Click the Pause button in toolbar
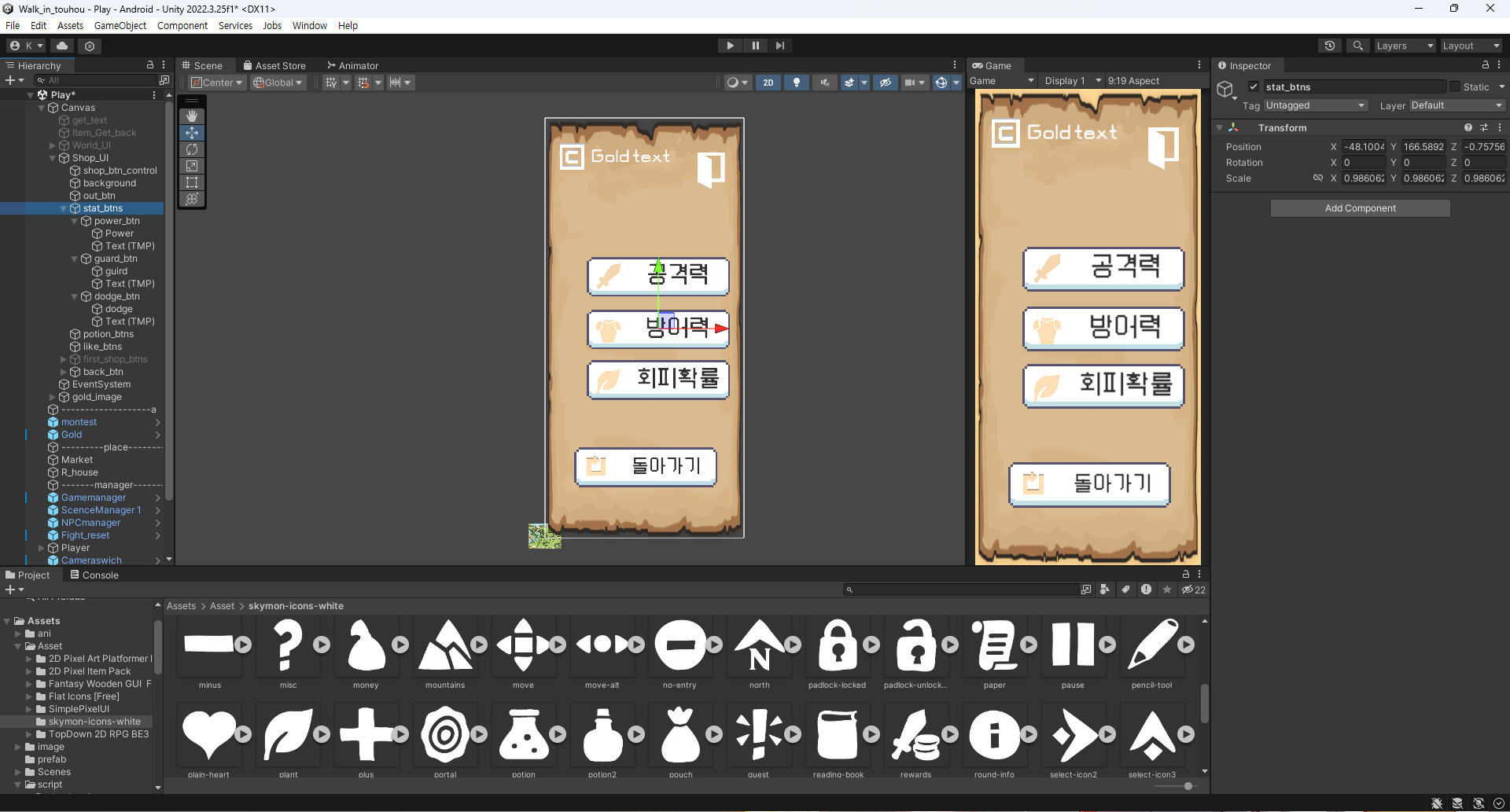 point(755,46)
